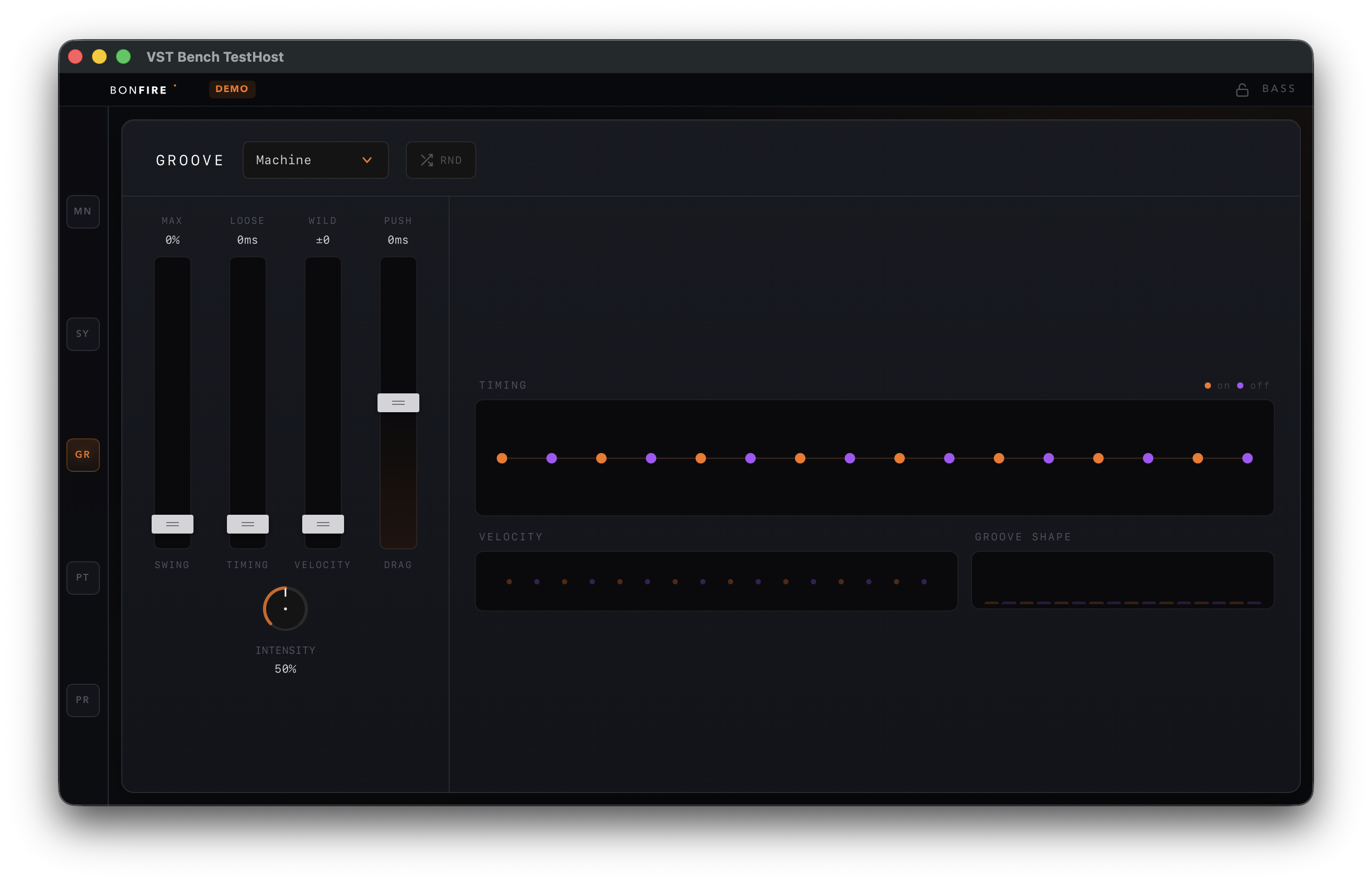Screen dimensions: 1372x883
Task: Expand the Machine groove dropdown
Action: tap(315, 160)
